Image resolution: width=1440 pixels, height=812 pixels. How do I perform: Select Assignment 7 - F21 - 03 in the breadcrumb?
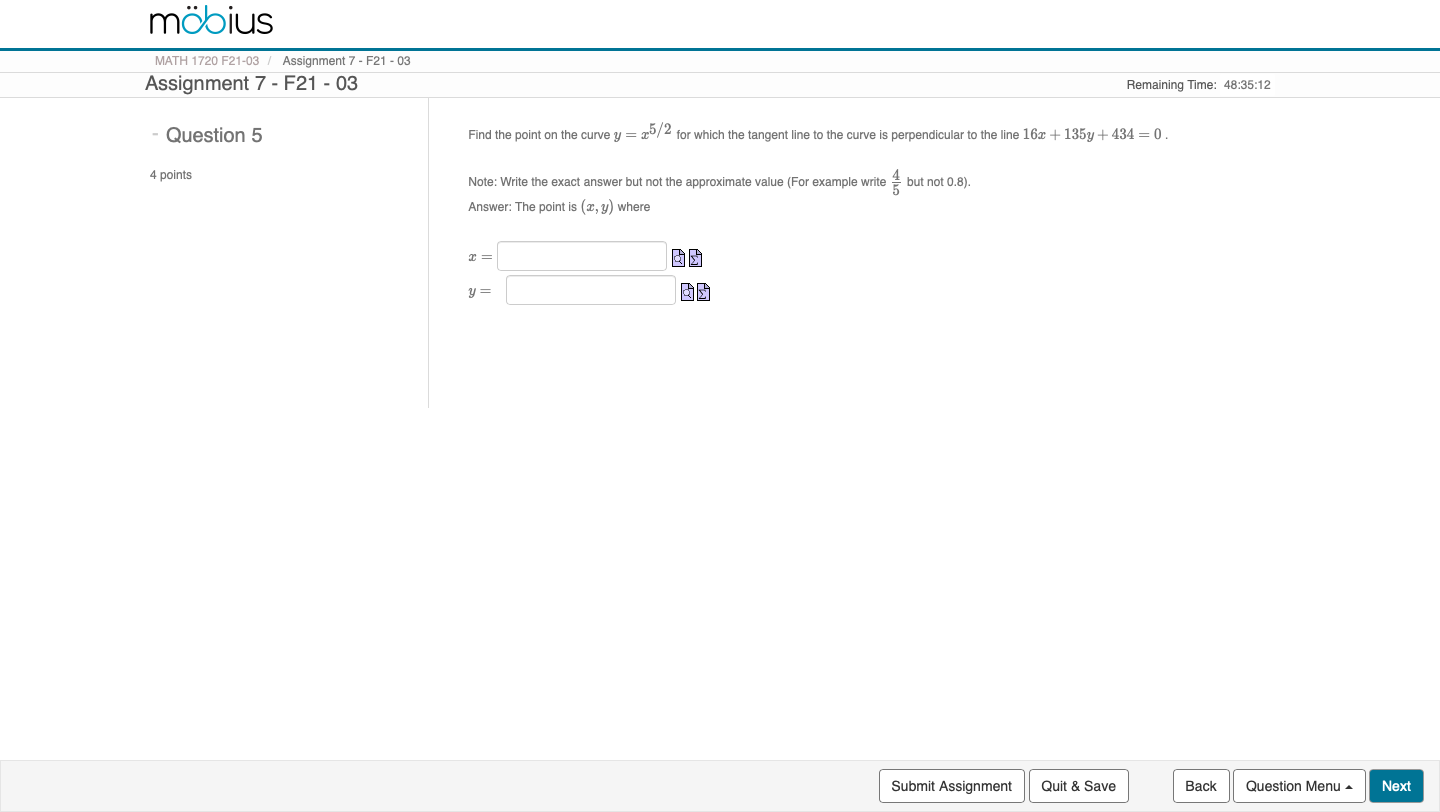(x=346, y=60)
